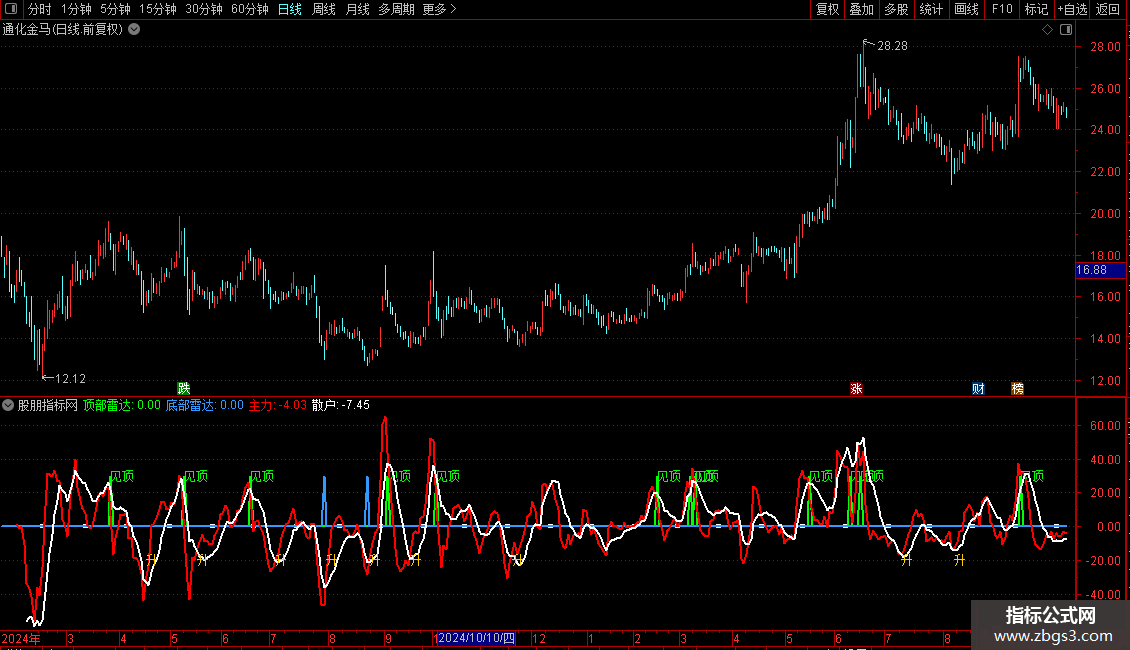This screenshot has height=650, width=1130.
Task: Switch to 日线 daily chart
Action: click(x=290, y=9)
